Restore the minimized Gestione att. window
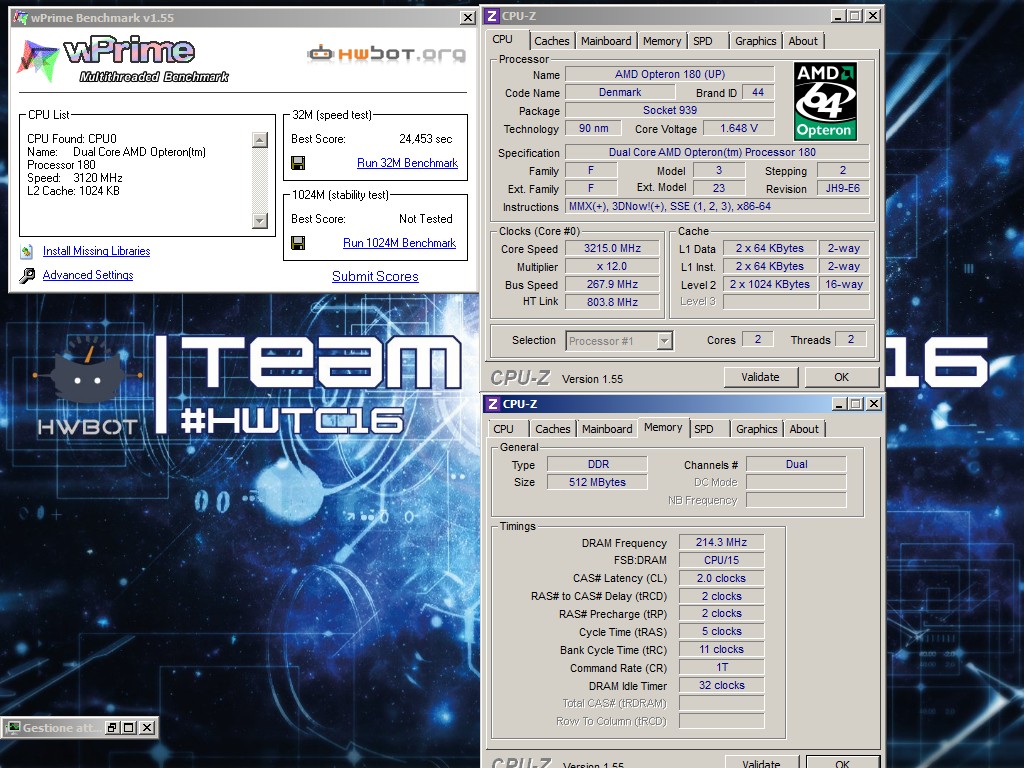This screenshot has height=768, width=1024. (112, 728)
